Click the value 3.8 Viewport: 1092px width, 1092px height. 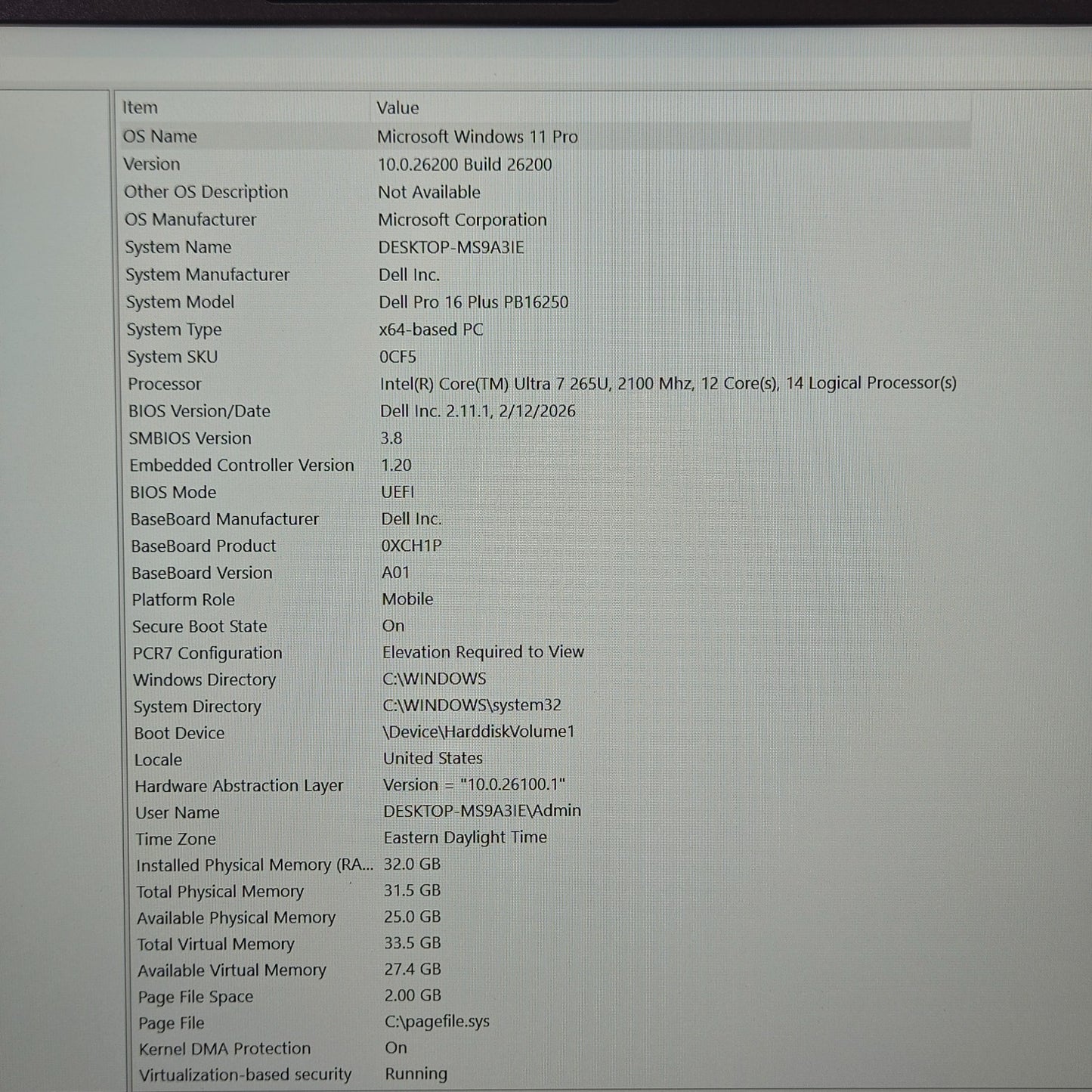[x=391, y=438]
